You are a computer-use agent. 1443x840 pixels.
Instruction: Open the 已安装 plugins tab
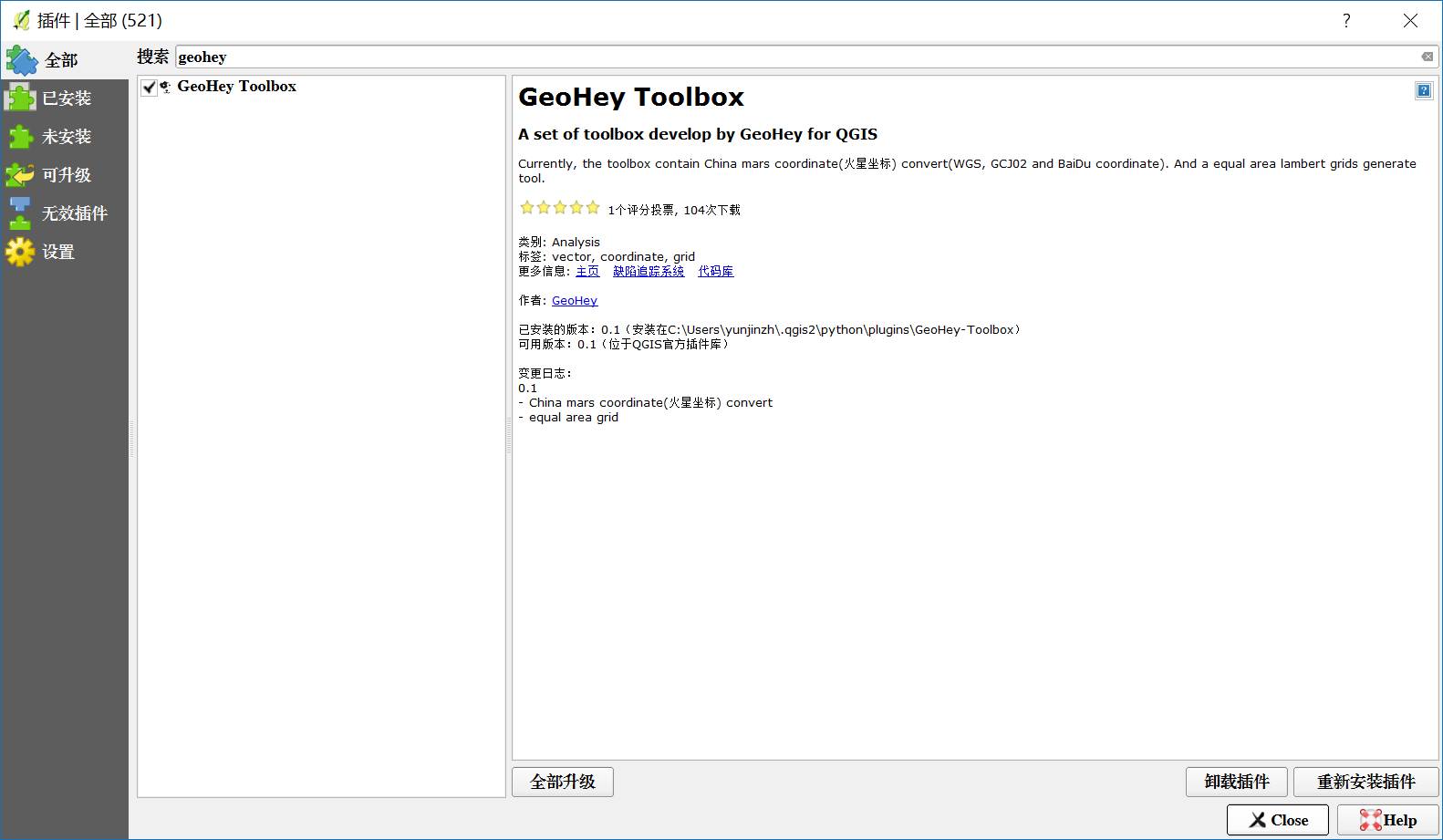(x=64, y=99)
